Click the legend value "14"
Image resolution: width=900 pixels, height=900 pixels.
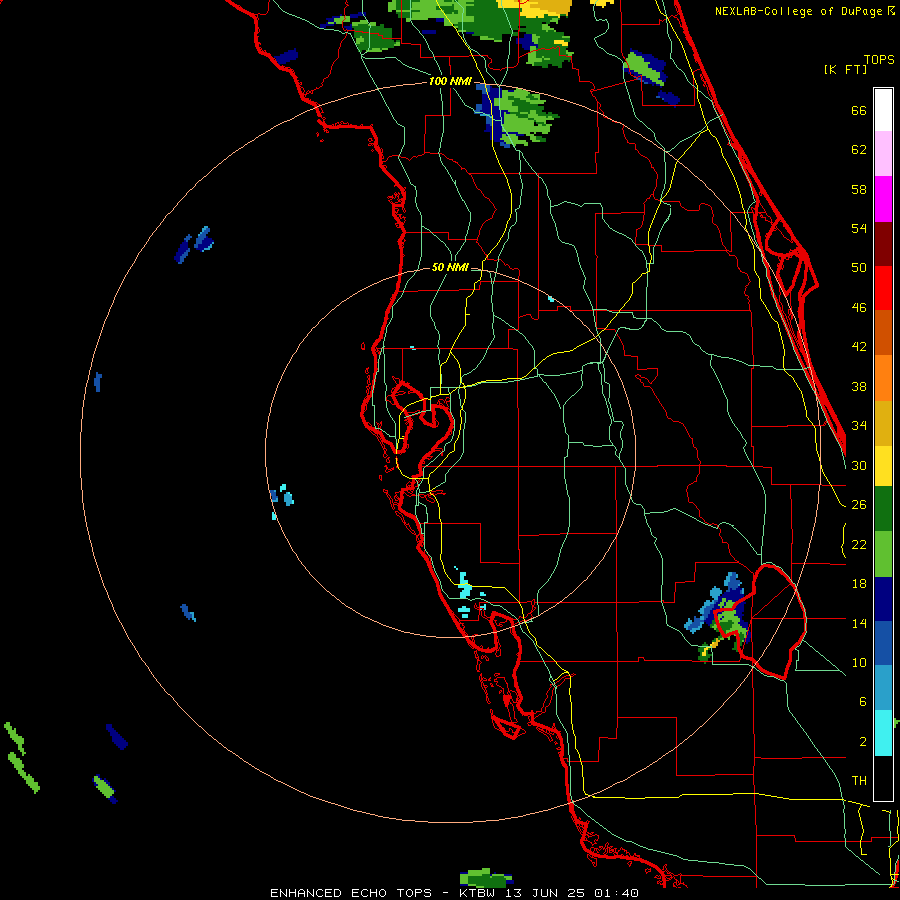pyautogui.click(x=859, y=623)
